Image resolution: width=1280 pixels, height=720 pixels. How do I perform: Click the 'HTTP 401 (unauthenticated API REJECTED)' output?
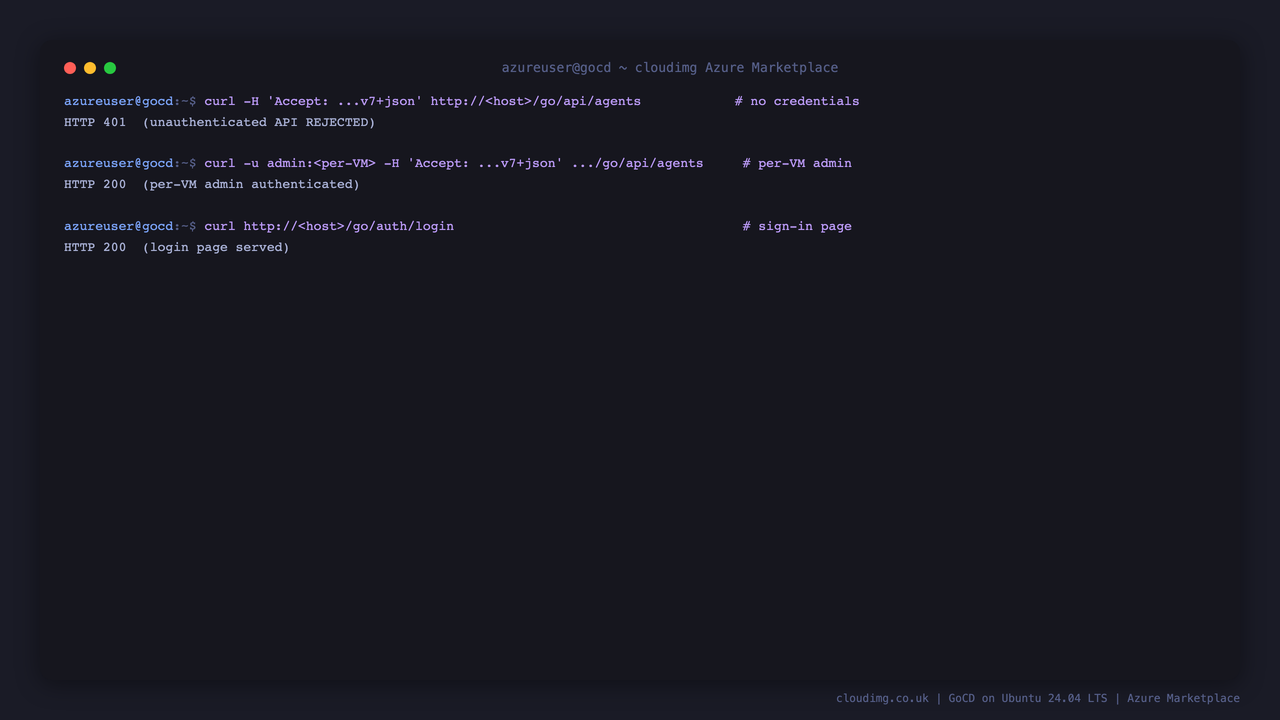click(x=219, y=122)
